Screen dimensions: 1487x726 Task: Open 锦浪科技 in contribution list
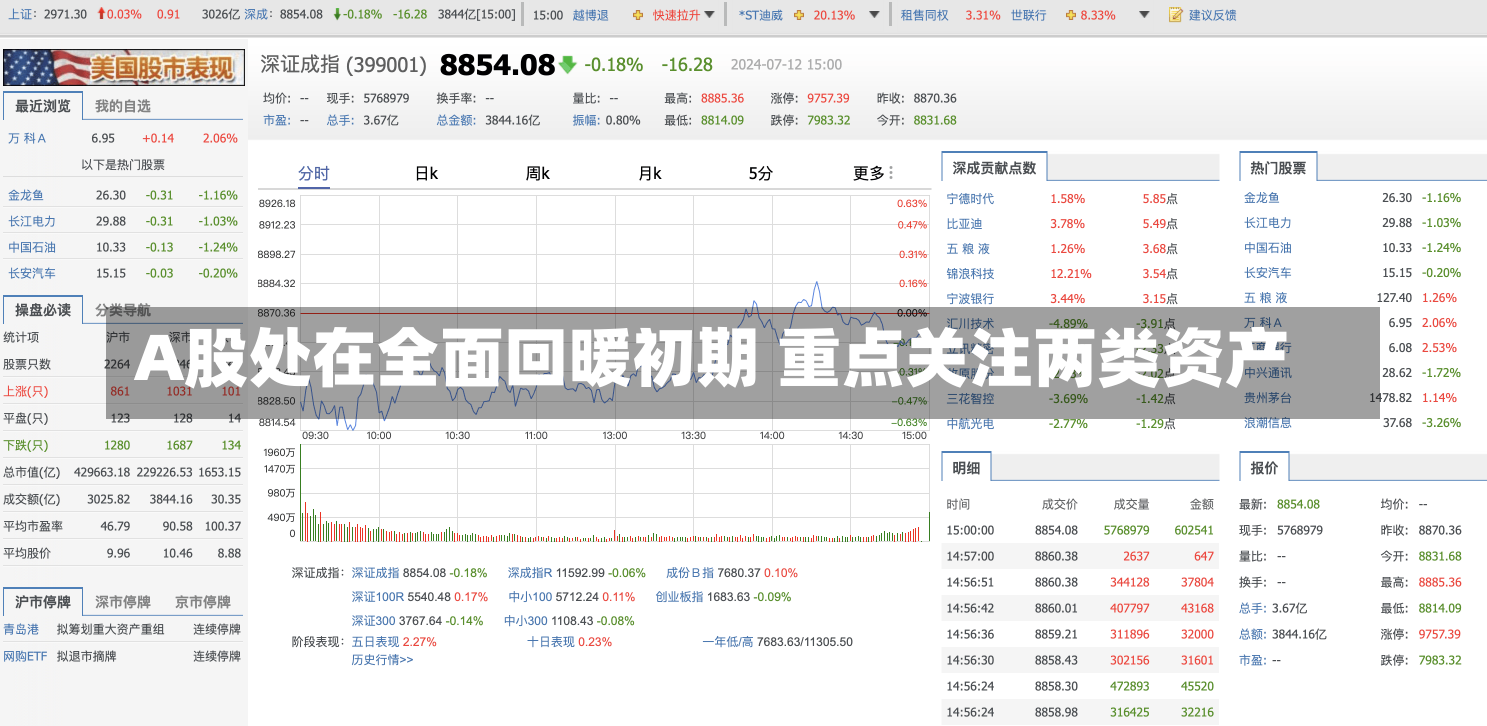(x=970, y=273)
